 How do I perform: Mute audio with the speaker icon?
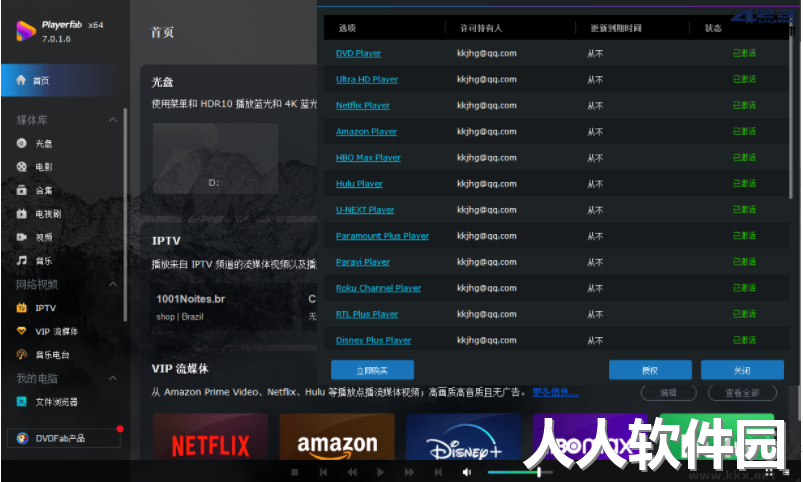pyautogui.click(x=467, y=472)
